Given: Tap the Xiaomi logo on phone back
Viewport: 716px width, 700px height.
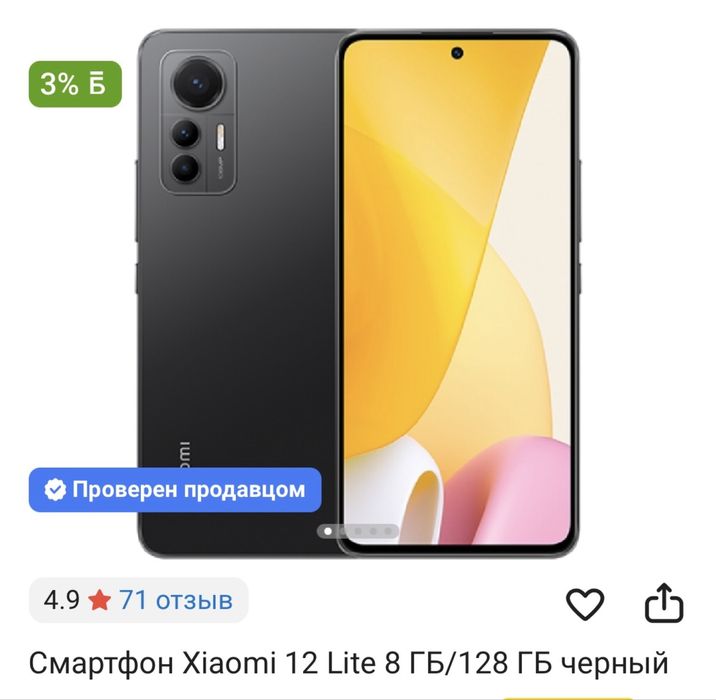Looking at the screenshot, I should (184, 454).
